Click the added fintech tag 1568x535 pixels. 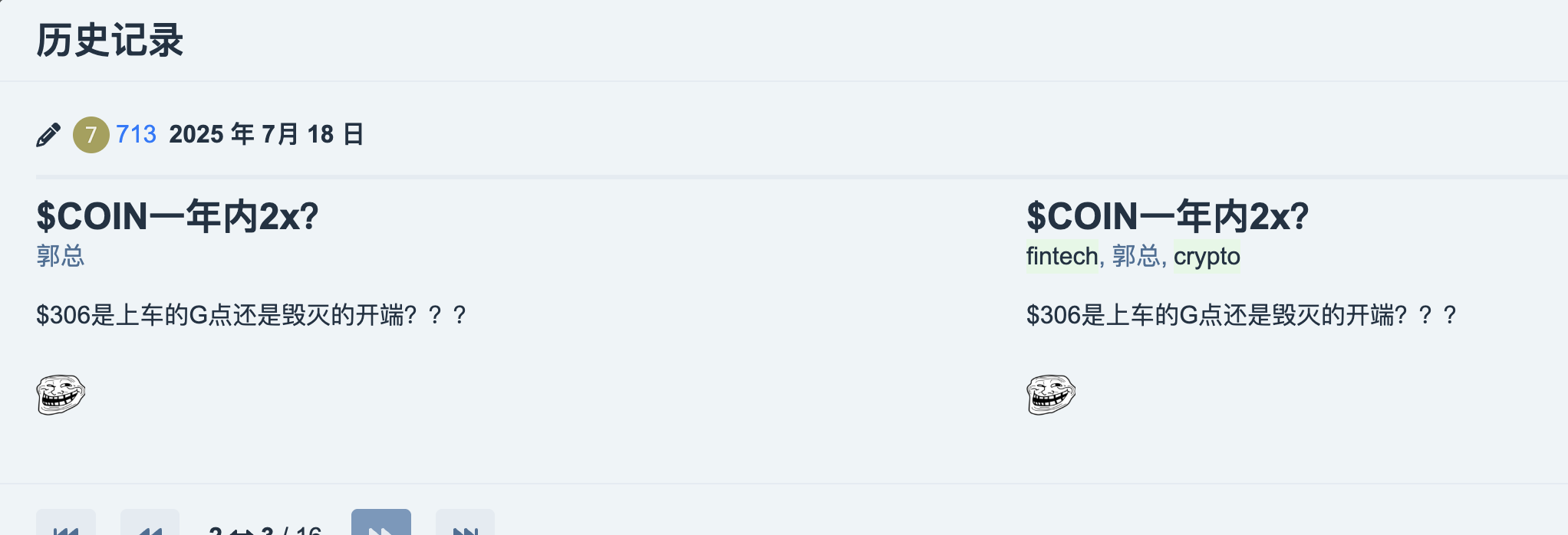click(1062, 256)
